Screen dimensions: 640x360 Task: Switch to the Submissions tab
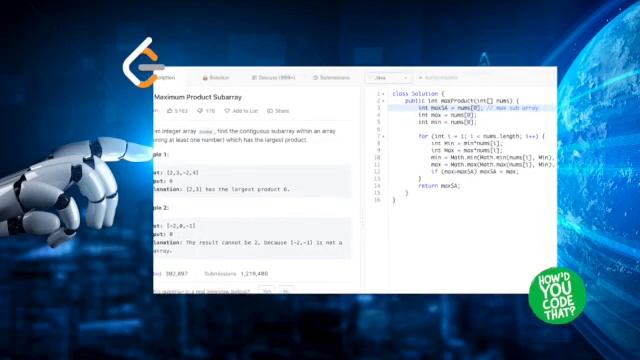click(331, 78)
